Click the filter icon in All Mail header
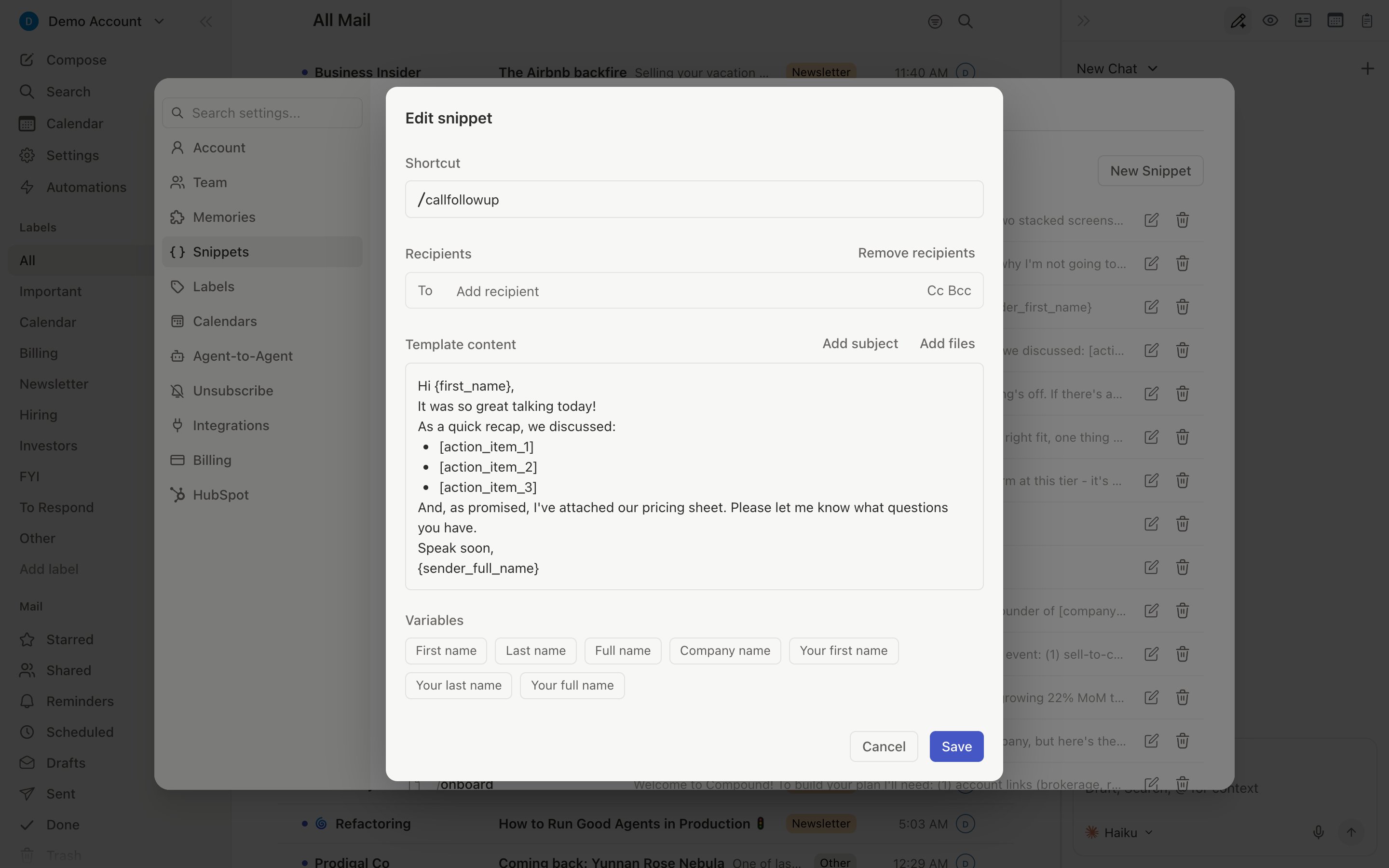The width and height of the screenshot is (1389, 868). click(x=935, y=22)
